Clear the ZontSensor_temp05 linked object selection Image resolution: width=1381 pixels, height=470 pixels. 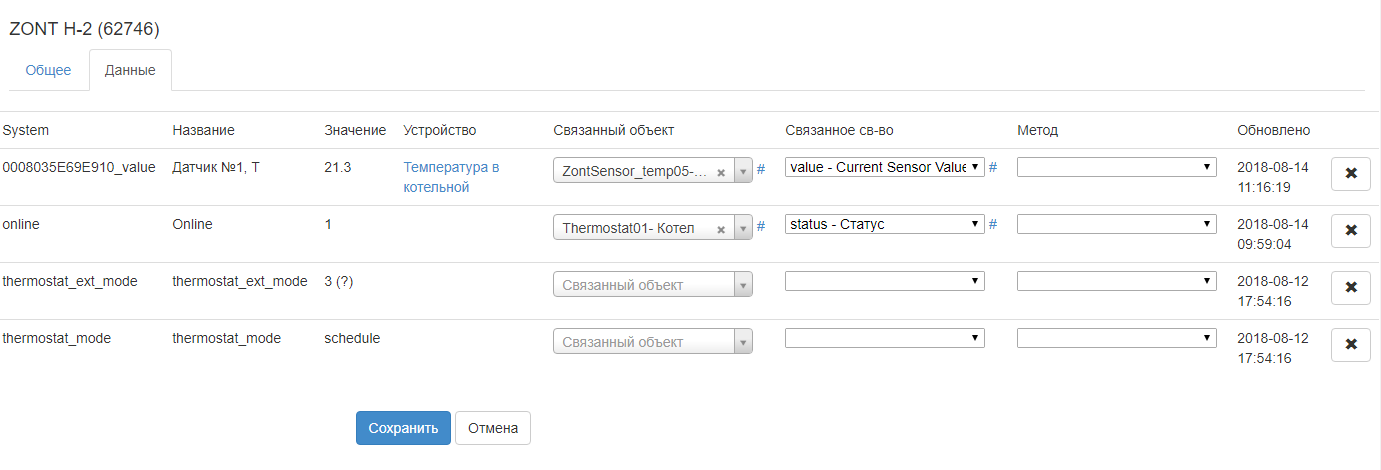(721, 172)
